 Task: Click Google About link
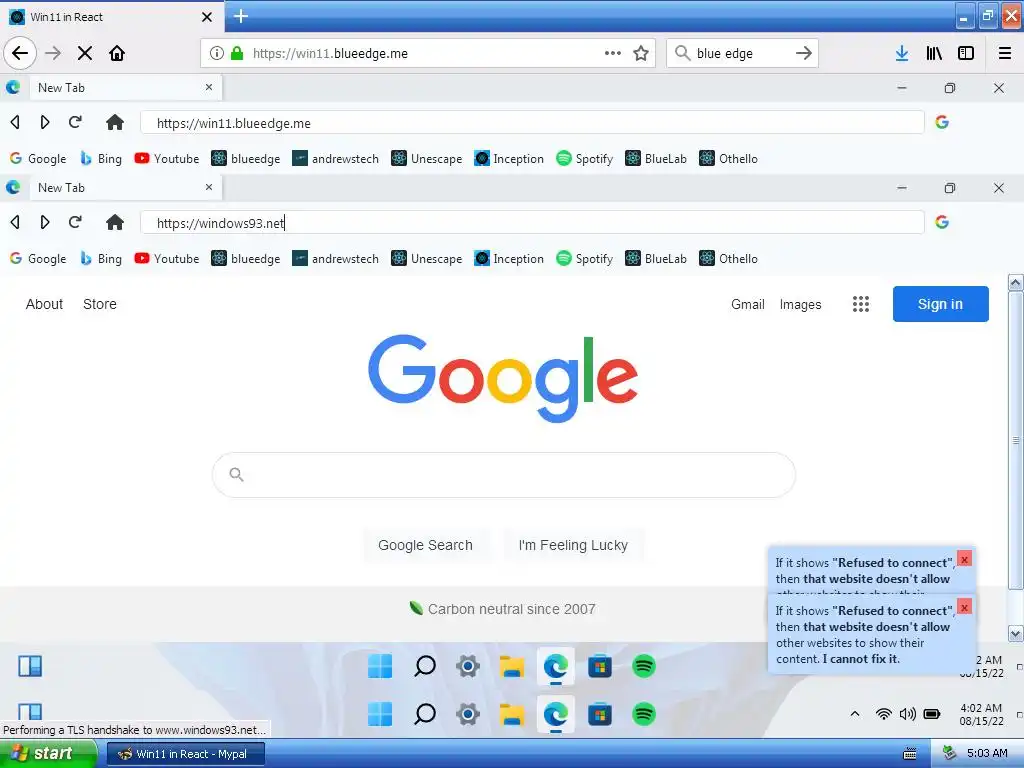pyautogui.click(x=44, y=304)
